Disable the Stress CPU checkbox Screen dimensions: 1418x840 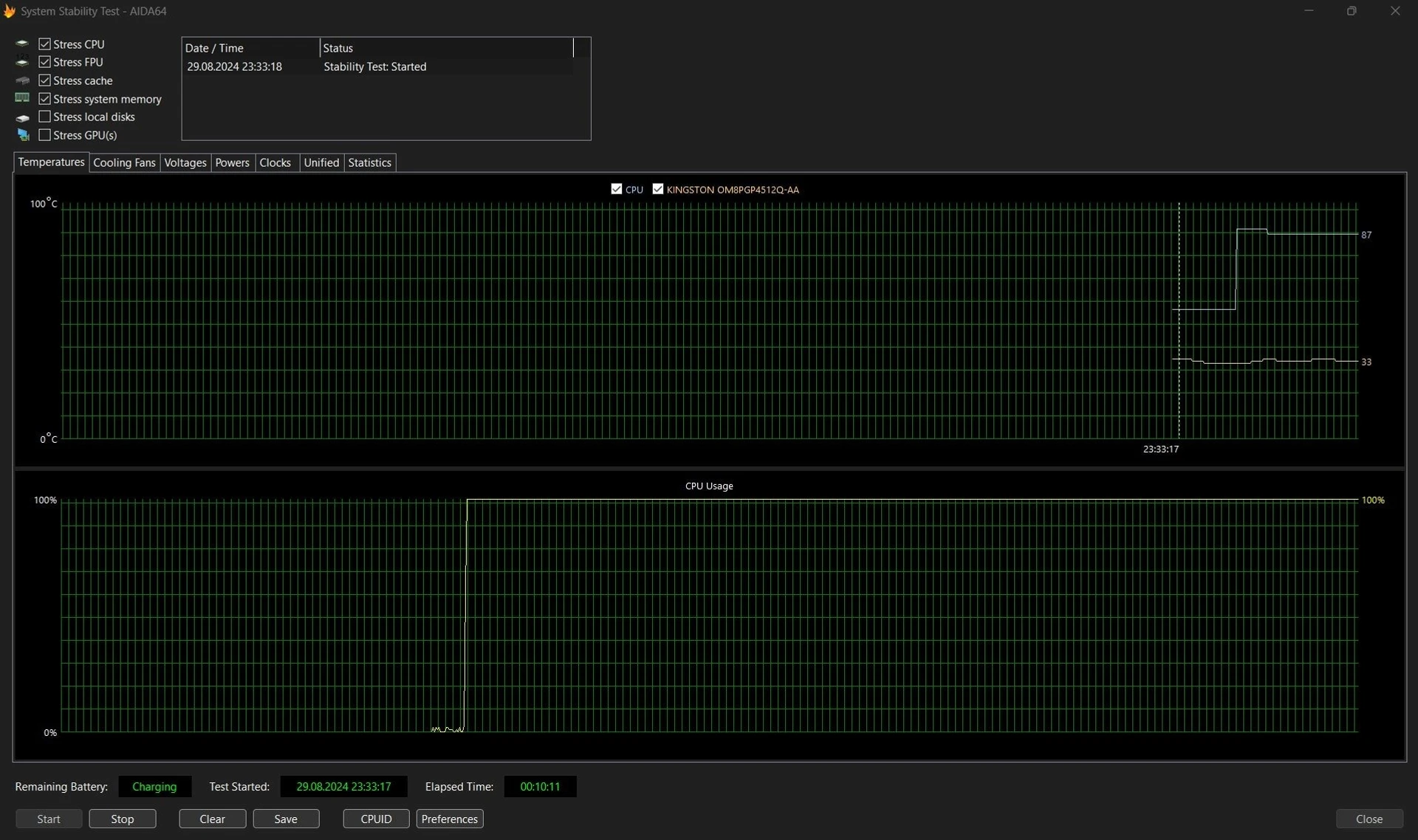[x=44, y=44]
